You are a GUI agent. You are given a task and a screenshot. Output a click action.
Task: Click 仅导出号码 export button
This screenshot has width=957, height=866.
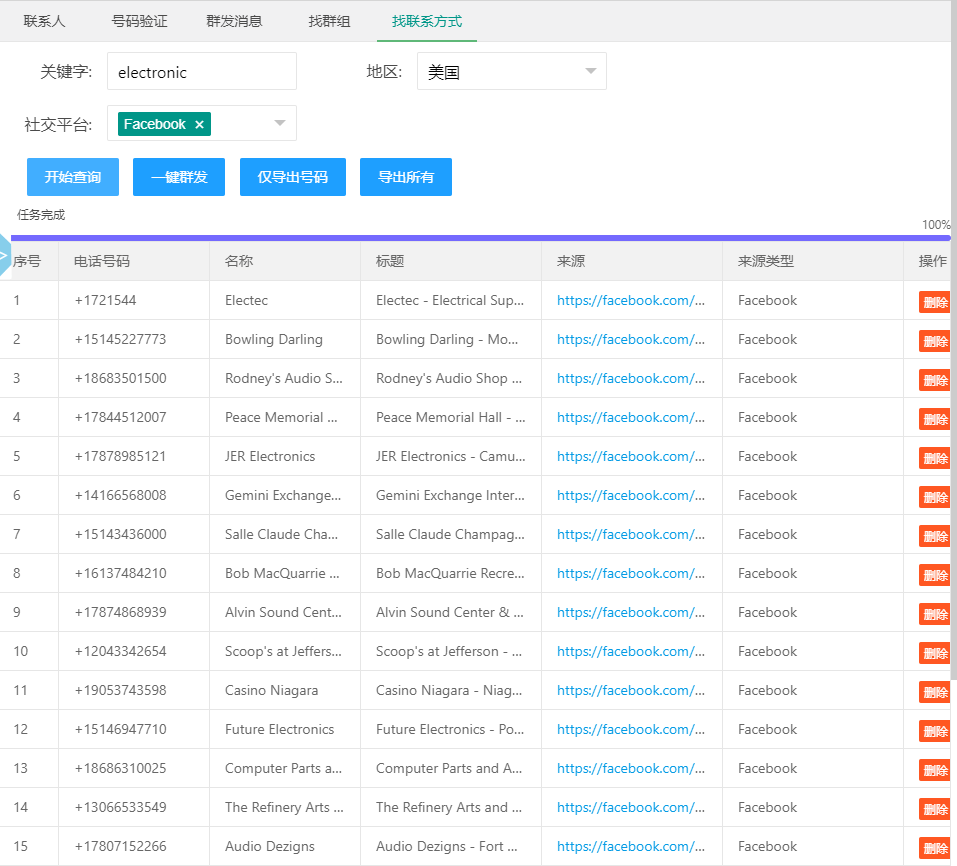click(x=293, y=177)
